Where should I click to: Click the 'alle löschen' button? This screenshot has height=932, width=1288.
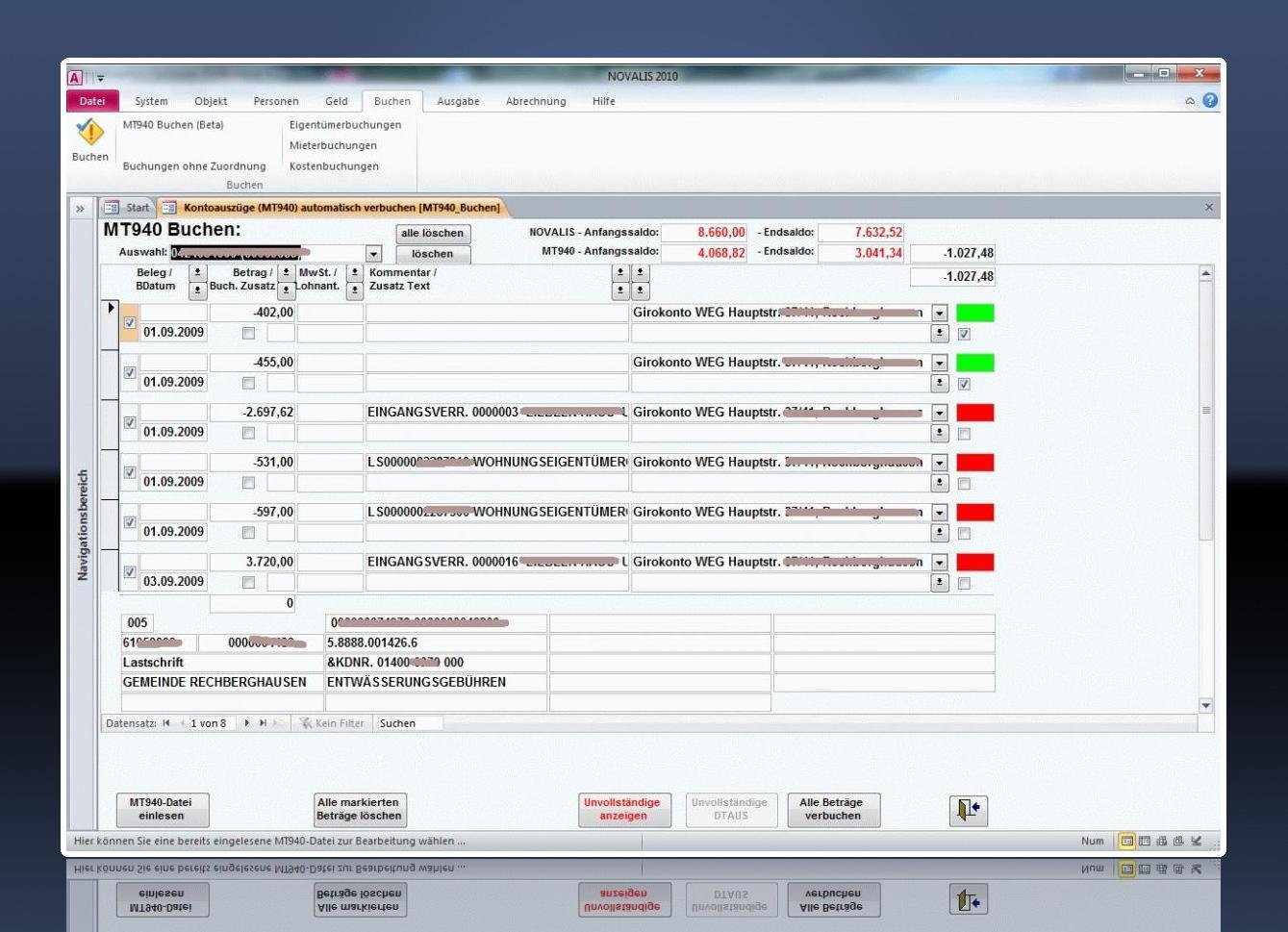[433, 234]
